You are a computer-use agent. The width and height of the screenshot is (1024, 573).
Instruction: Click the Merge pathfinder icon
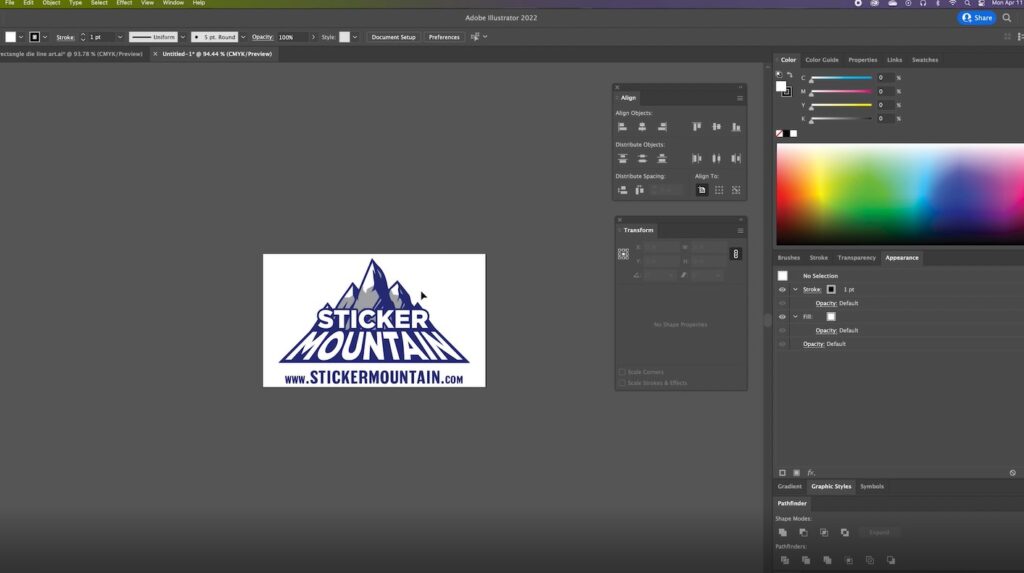[x=827, y=560]
